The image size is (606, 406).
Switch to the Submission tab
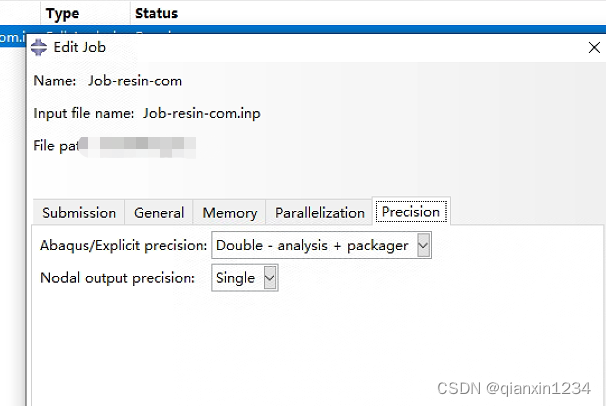pos(79,212)
